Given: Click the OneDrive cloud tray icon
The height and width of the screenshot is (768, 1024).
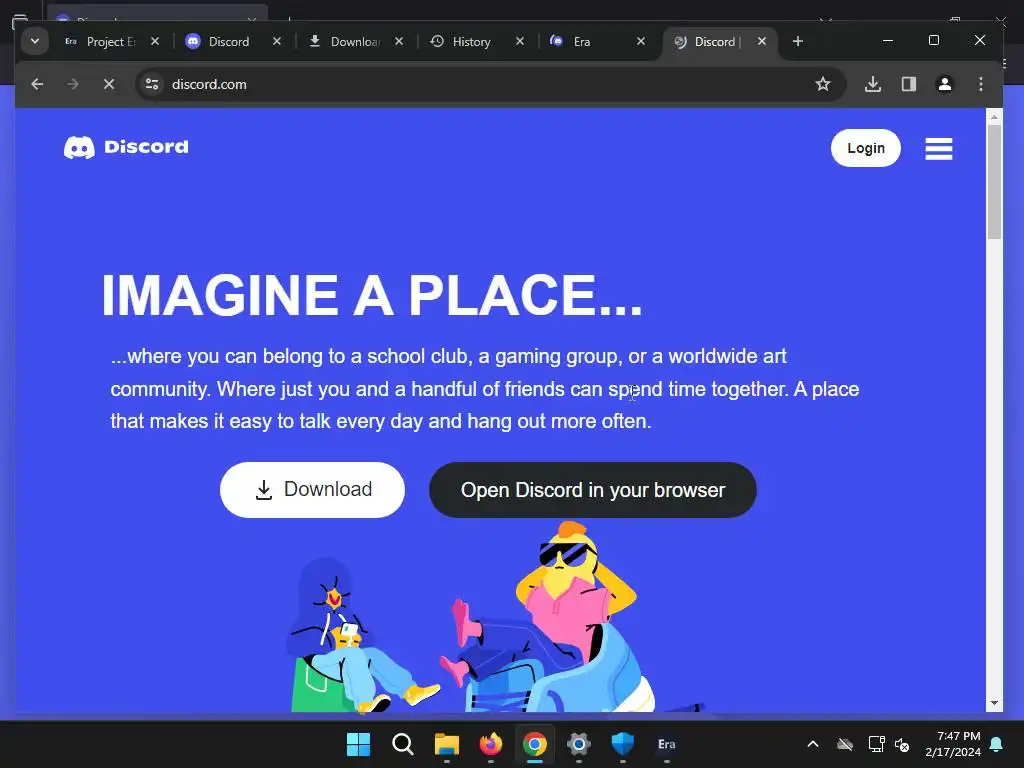Looking at the screenshot, I should 845,744.
